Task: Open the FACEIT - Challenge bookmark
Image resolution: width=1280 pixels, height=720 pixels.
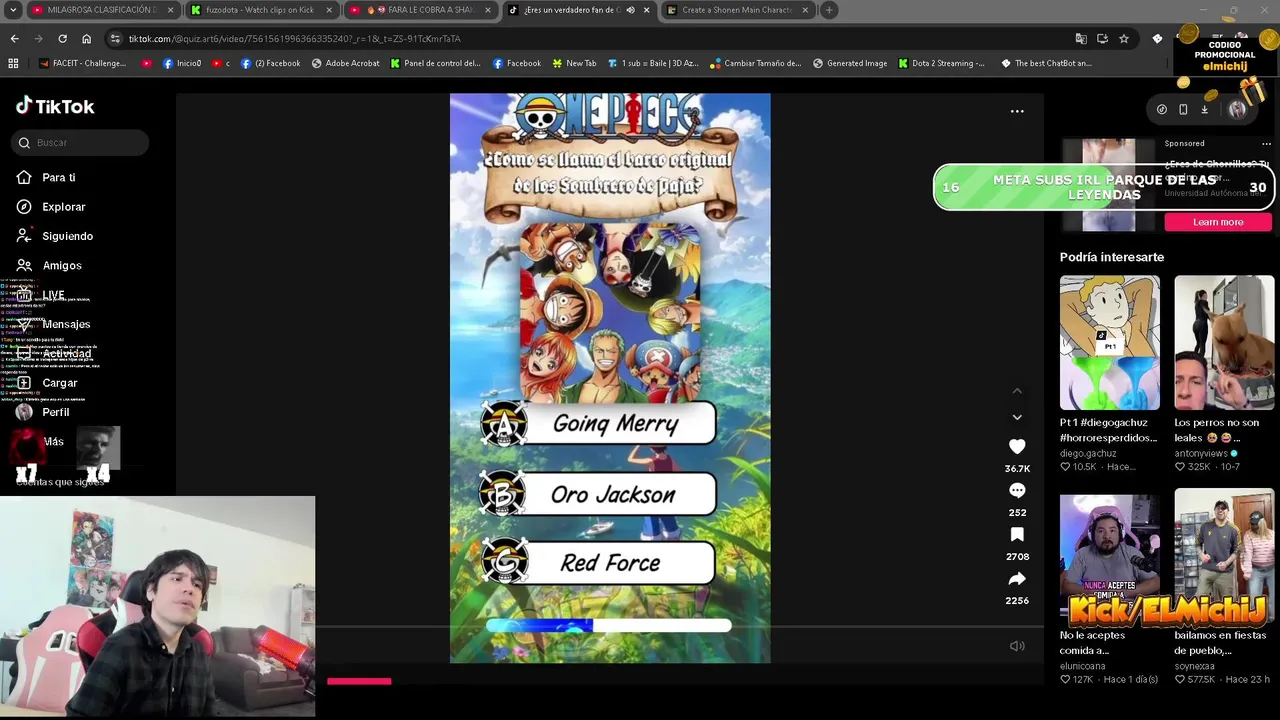Action: pyautogui.click(x=82, y=63)
